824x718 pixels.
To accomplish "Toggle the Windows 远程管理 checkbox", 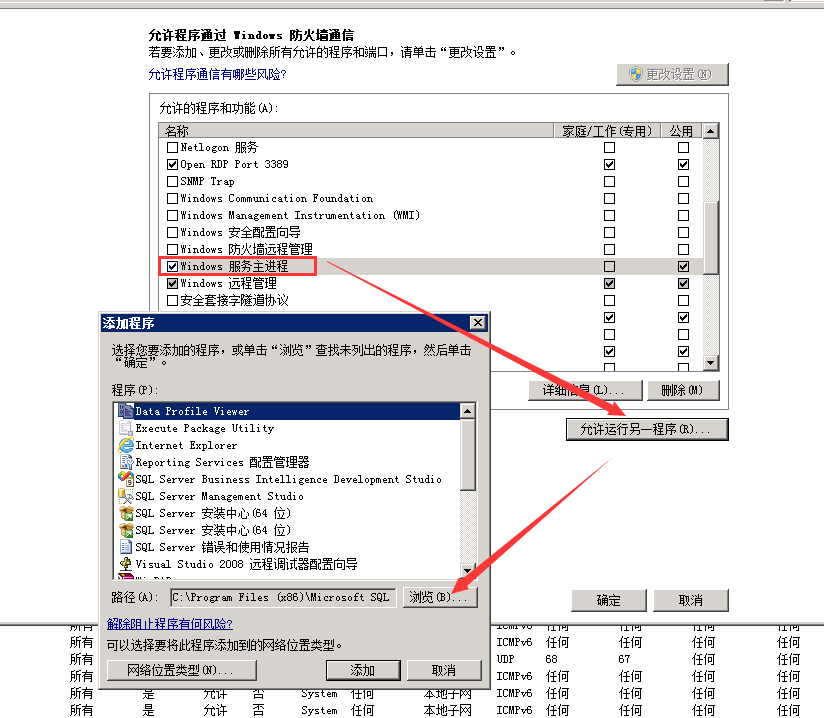I will (172, 283).
